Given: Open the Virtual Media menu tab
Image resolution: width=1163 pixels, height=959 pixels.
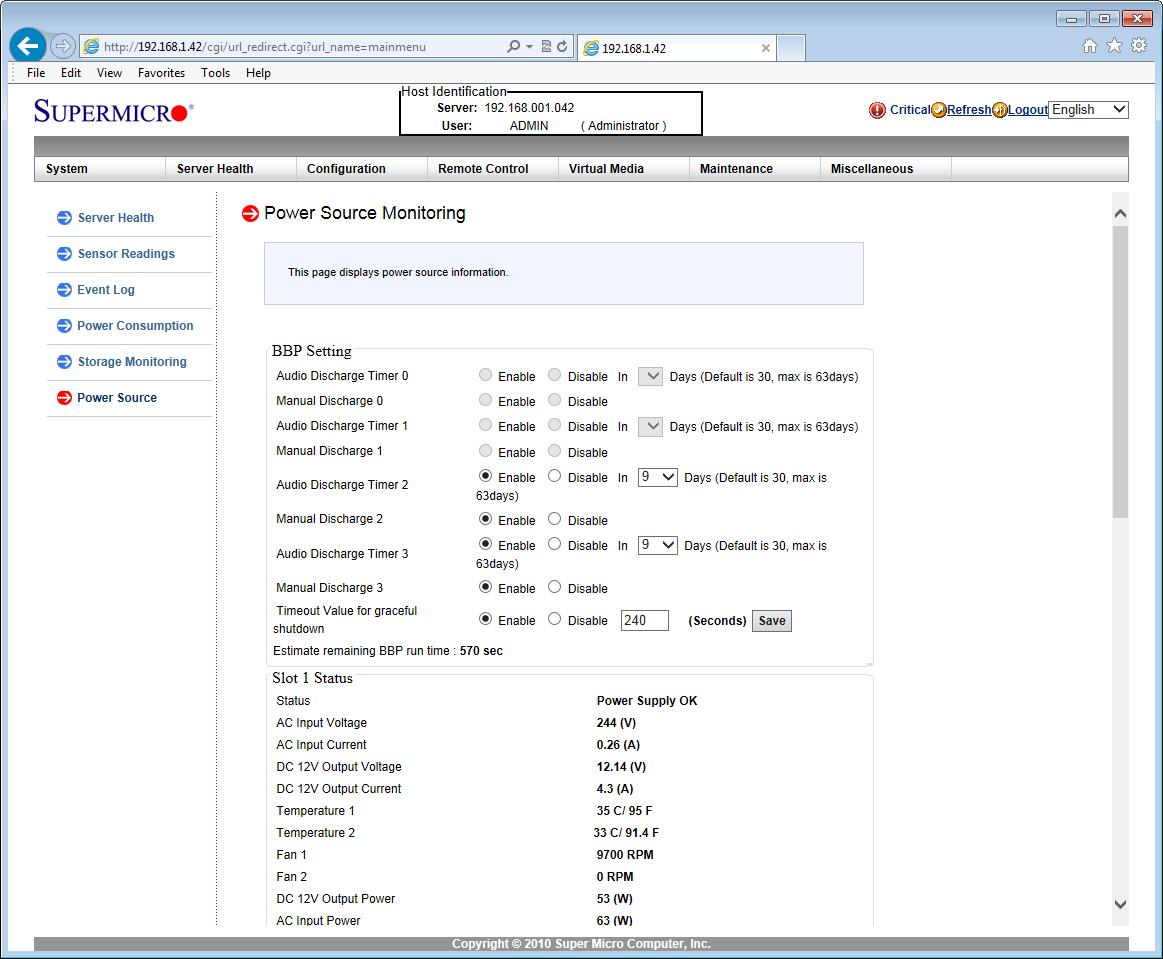Looking at the screenshot, I should [624, 169].
